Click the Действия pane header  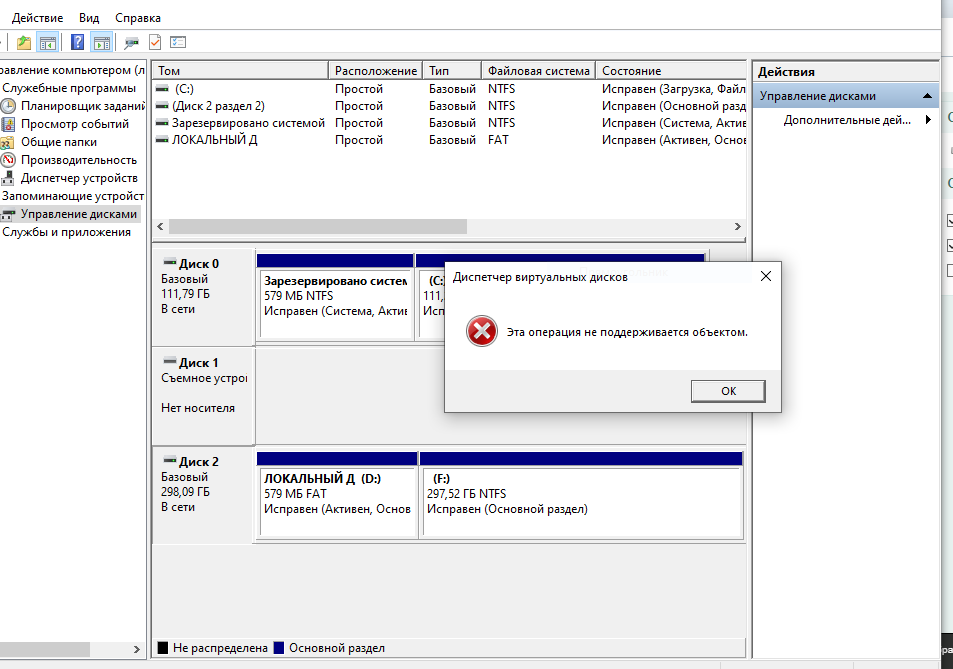[845, 72]
